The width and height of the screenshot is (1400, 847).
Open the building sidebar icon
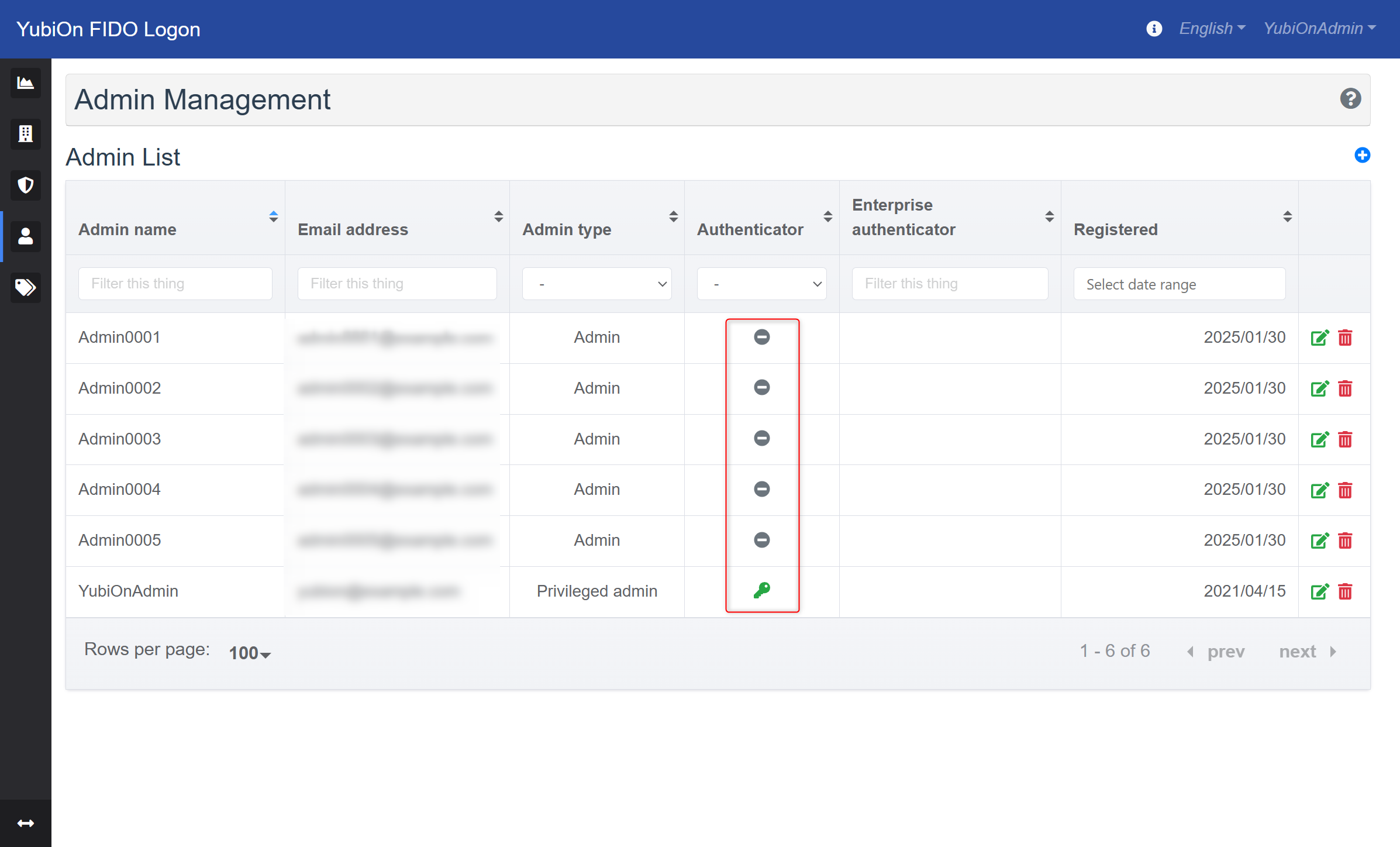tap(25, 134)
